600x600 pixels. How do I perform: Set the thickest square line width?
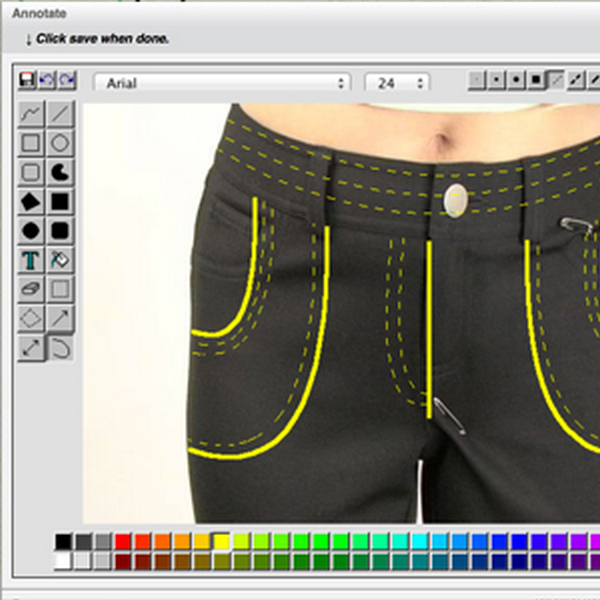pos(536,80)
